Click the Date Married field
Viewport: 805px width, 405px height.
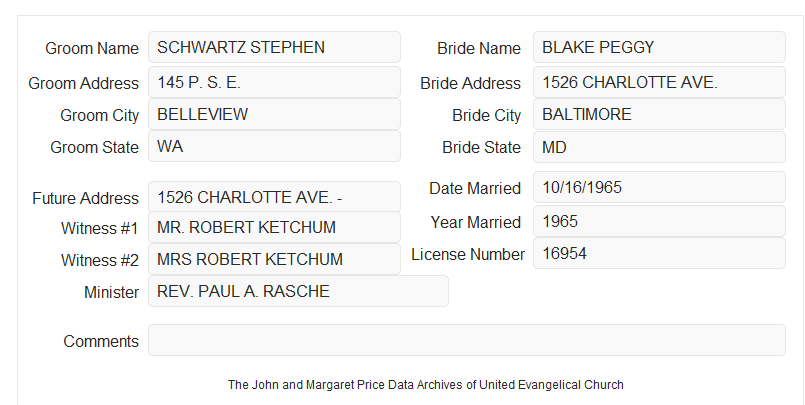pyautogui.click(x=659, y=187)
